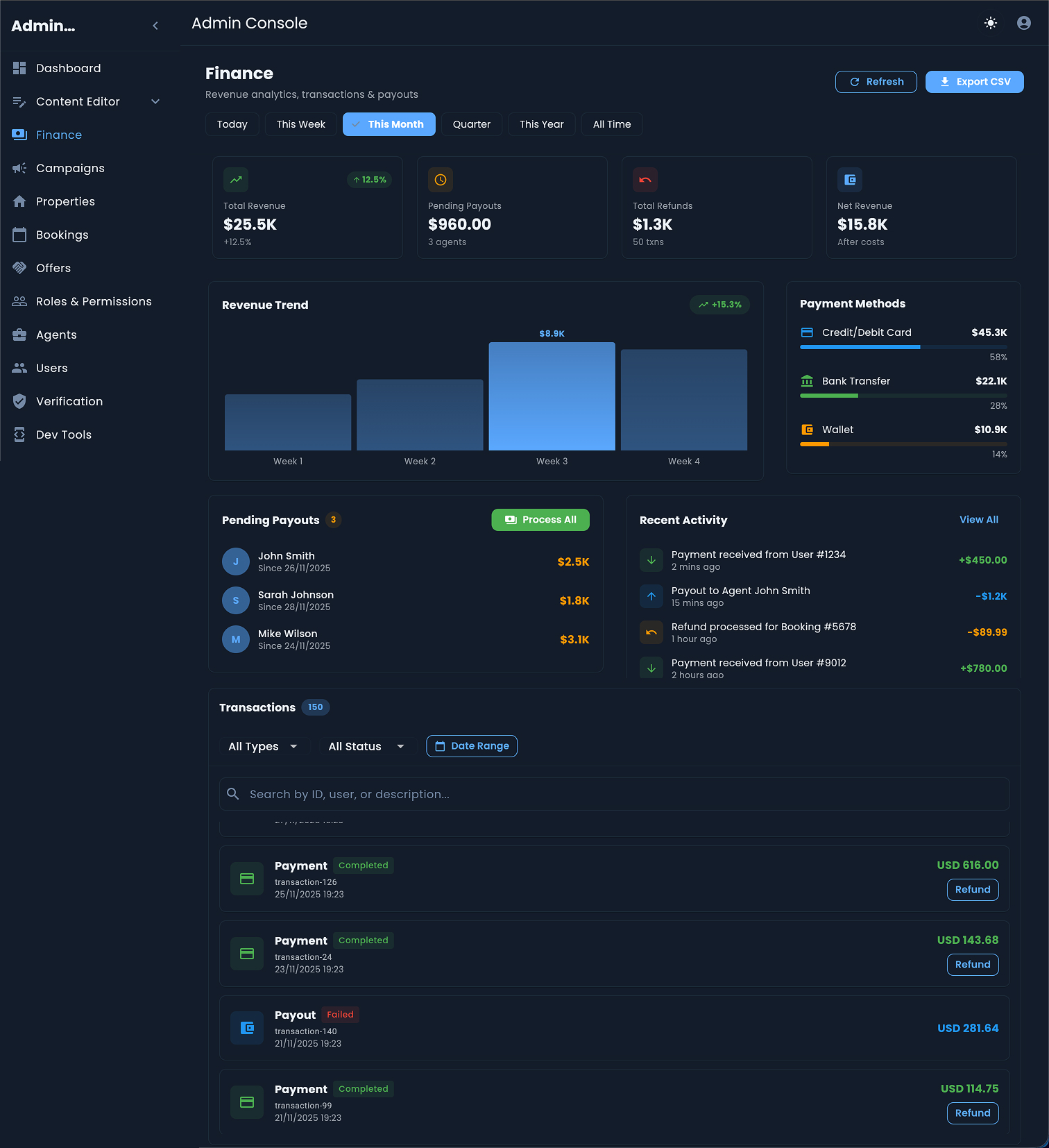Click the Credit/Debit Card 58% progress bar
Screen dimensions: 1049x1148
point(903,347)
